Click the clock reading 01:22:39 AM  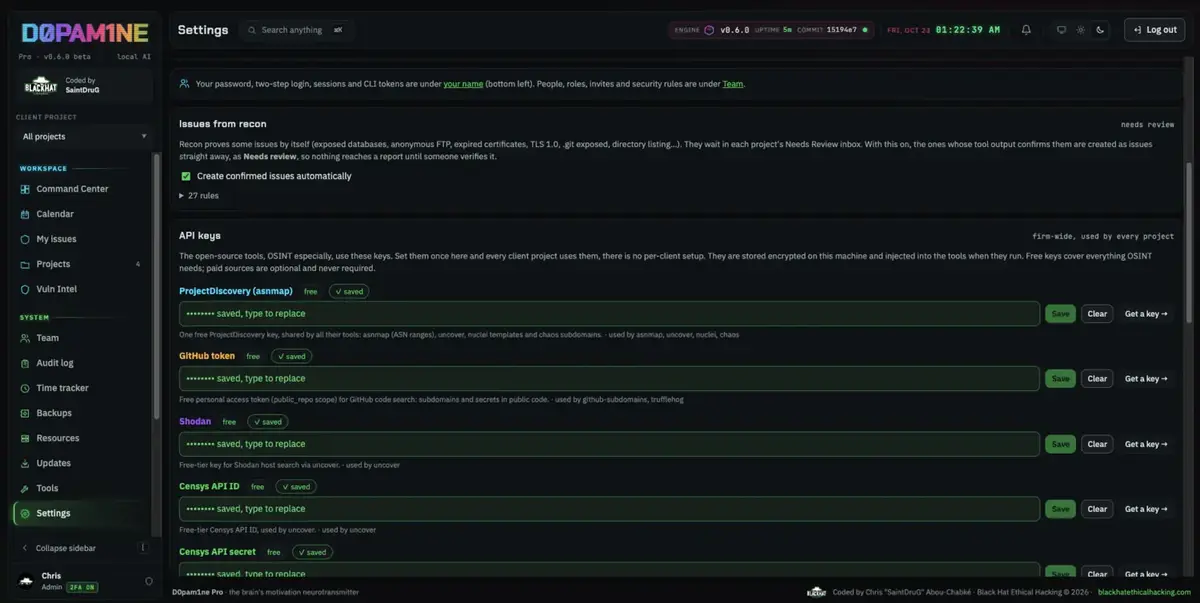click(968, 30)
